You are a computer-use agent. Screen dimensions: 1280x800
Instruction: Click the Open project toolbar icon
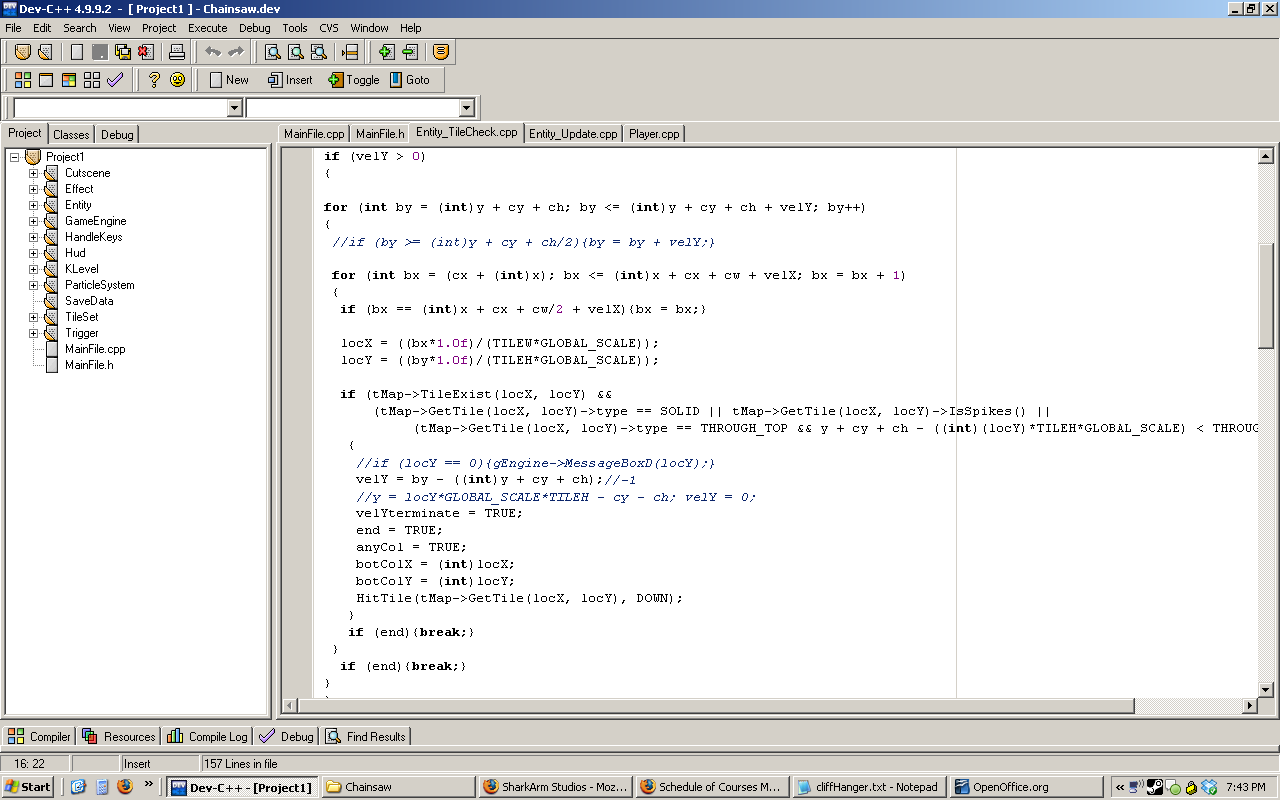coord(22,52)
